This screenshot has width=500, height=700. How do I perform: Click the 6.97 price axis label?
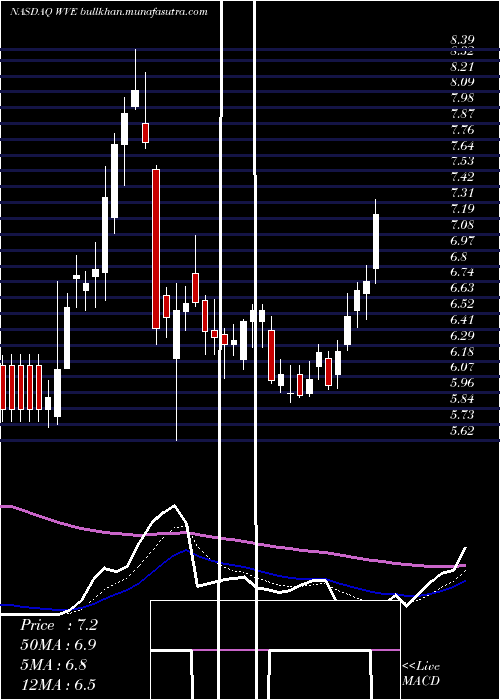[462, 241]
